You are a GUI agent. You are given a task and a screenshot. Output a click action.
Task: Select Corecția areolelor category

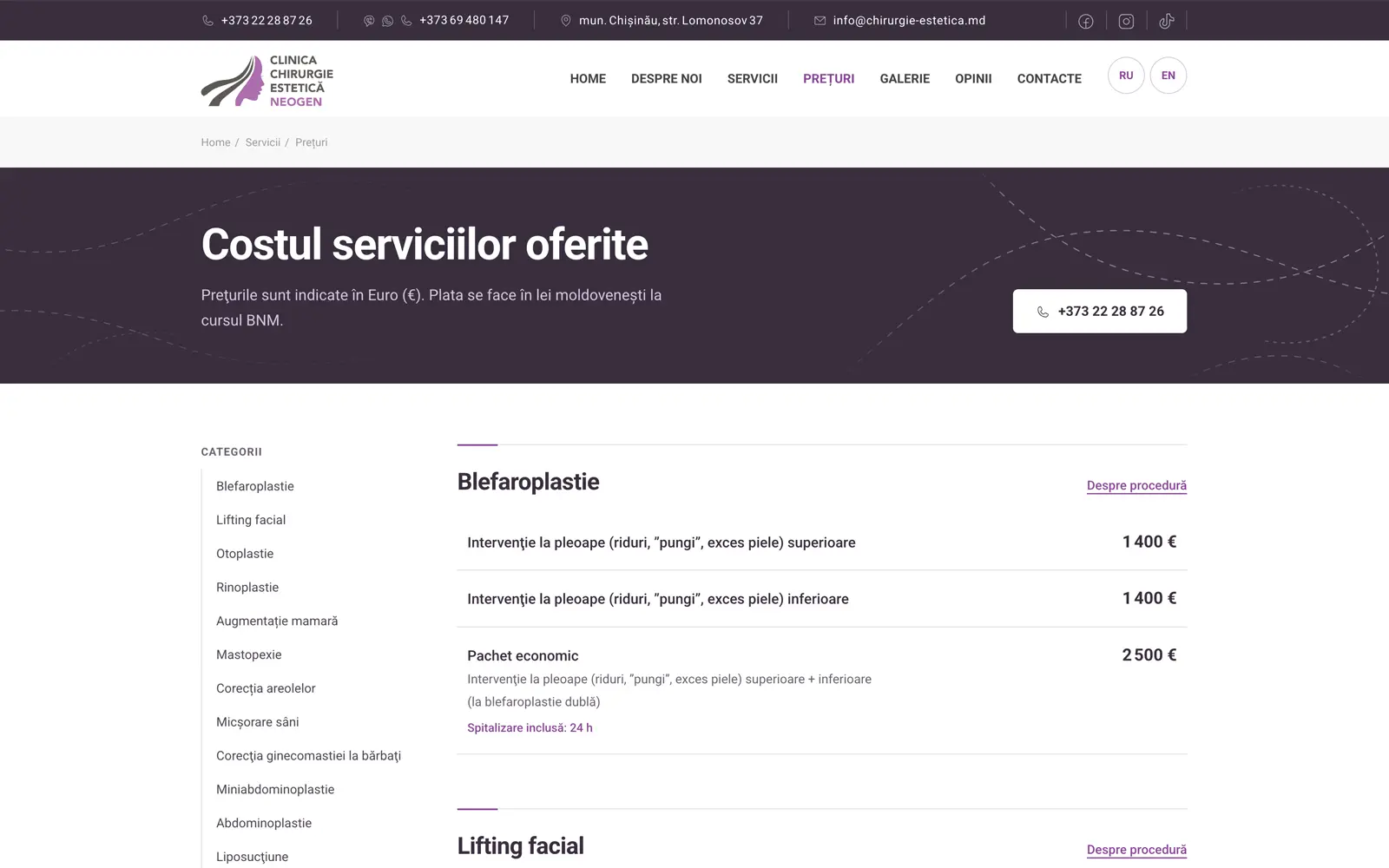[266, 688]
